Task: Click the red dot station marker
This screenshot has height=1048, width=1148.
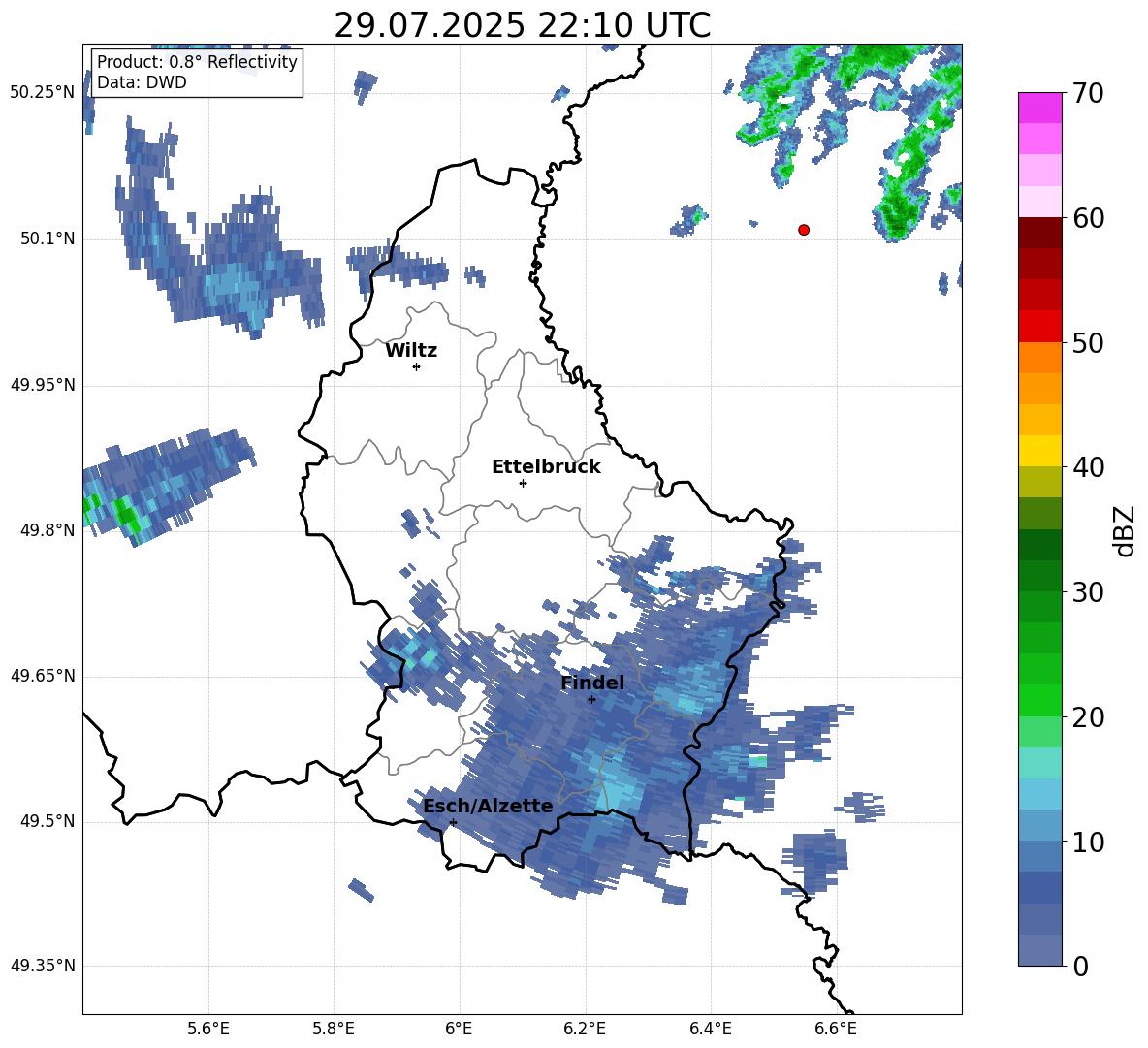Action: coord(804,230)
